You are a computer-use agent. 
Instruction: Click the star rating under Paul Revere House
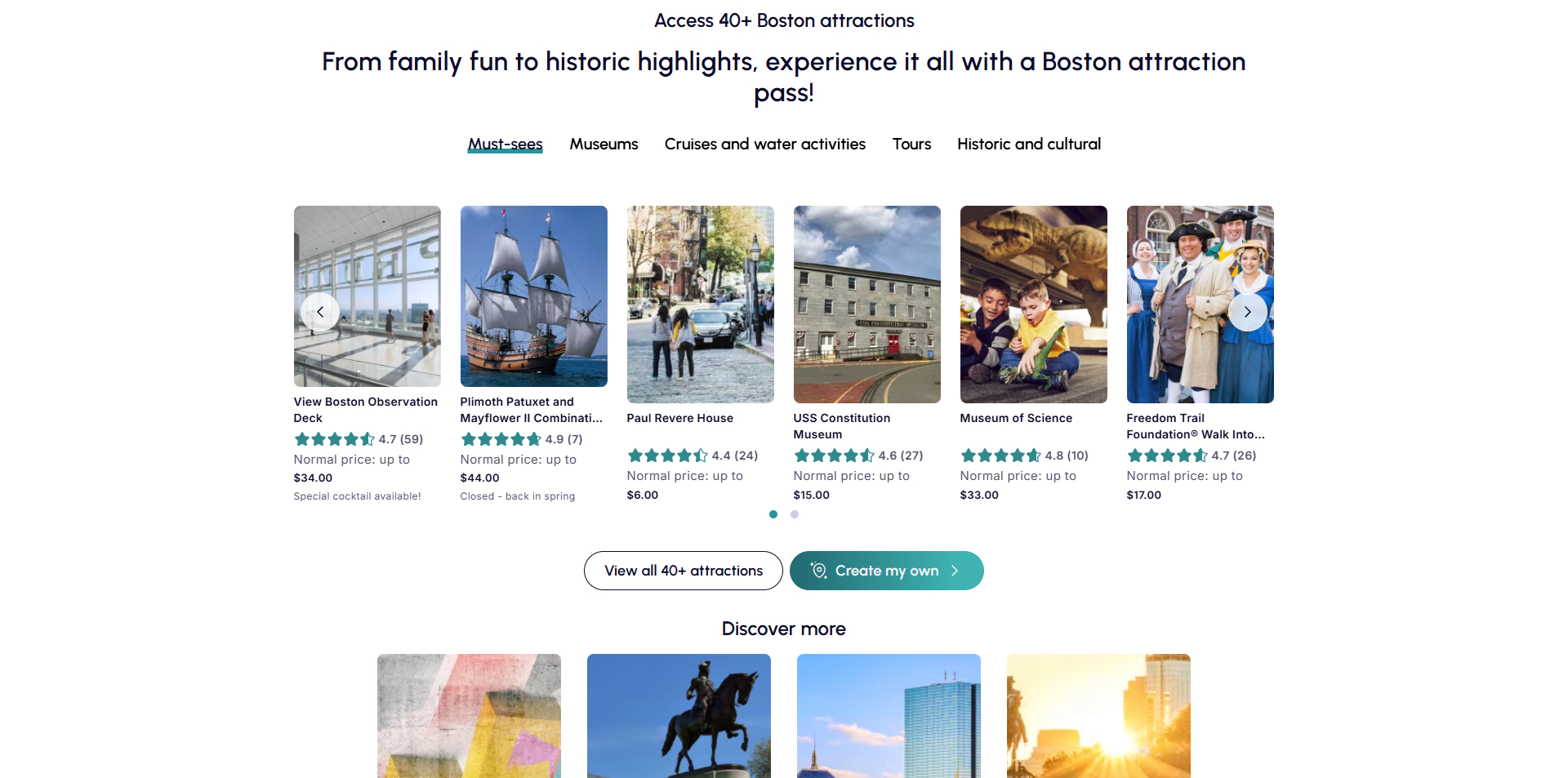(667, 456)
